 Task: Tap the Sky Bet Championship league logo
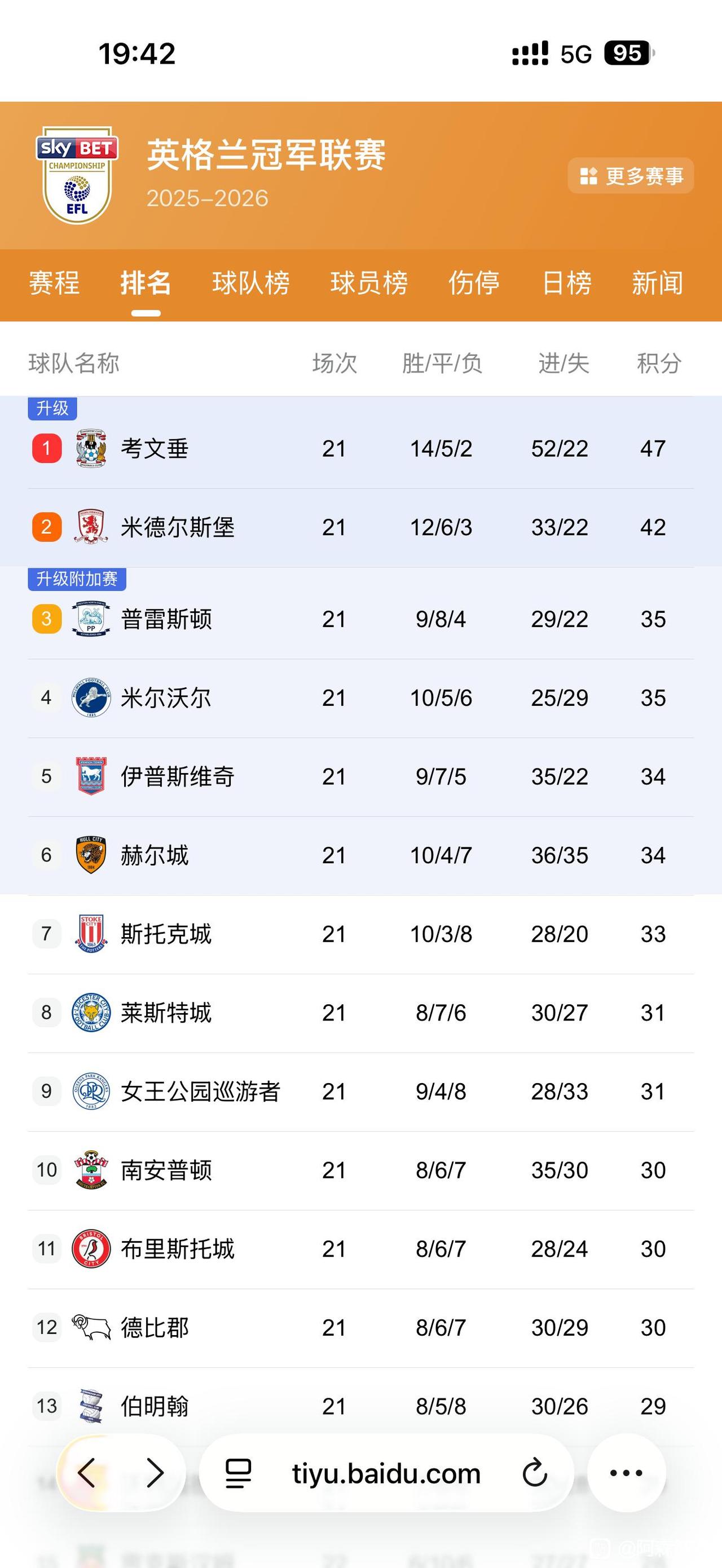[x=77, y=176]
